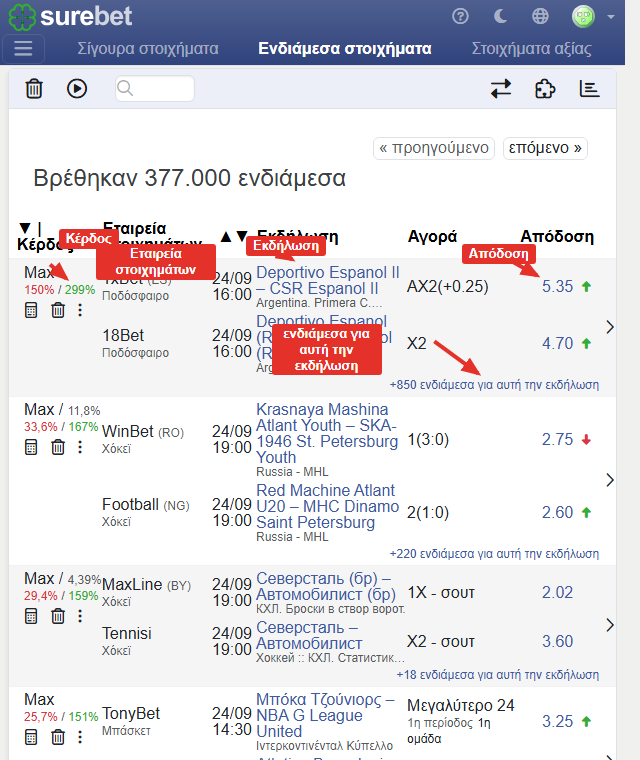Click the Football (NG) bookmaker name

pyautogui.click(x=145, y=505)
